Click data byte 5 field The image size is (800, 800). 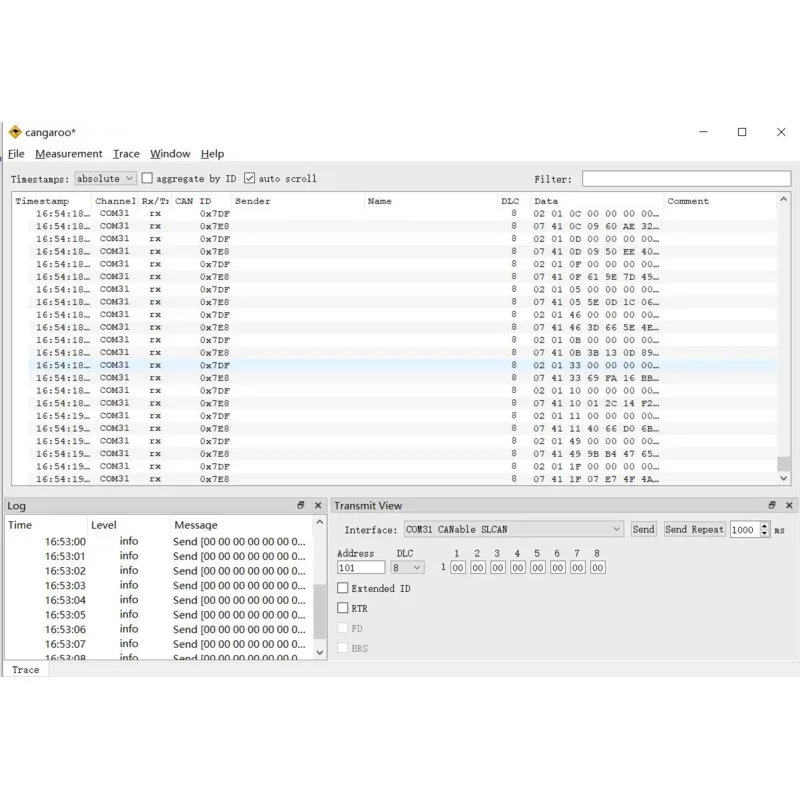click(x=537, y=567)
